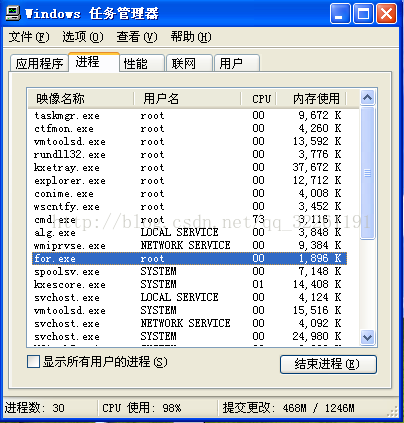This screenshot has height=423, width=404.
Task: Click the scrollbar down arrow
Action: click(x=367, y=337)
